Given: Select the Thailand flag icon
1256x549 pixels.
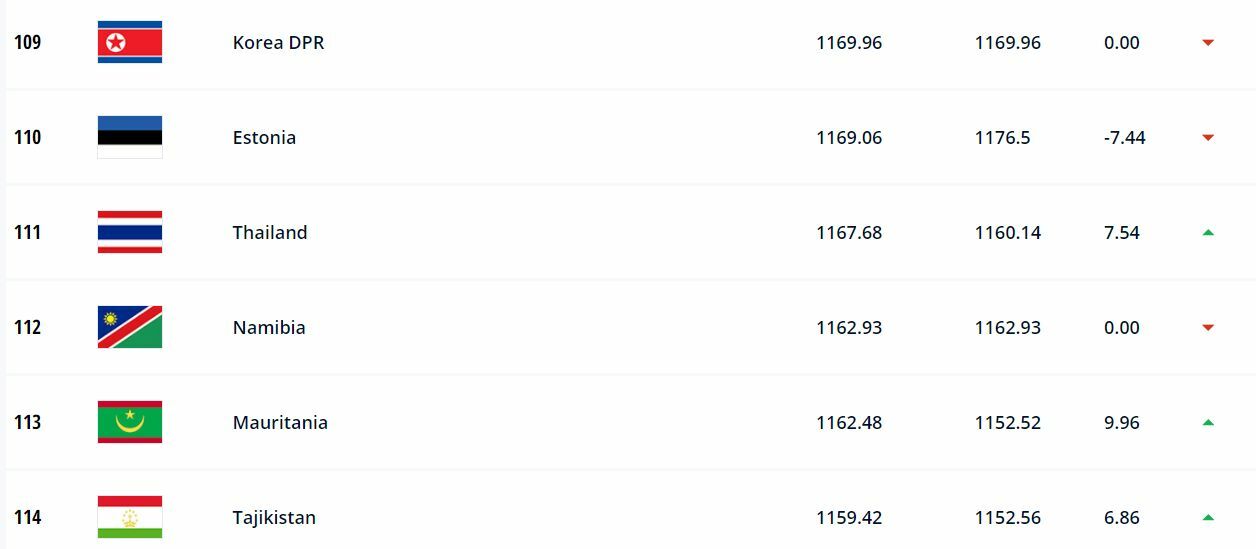Looking at the screenshot, I should pos(130,232).
